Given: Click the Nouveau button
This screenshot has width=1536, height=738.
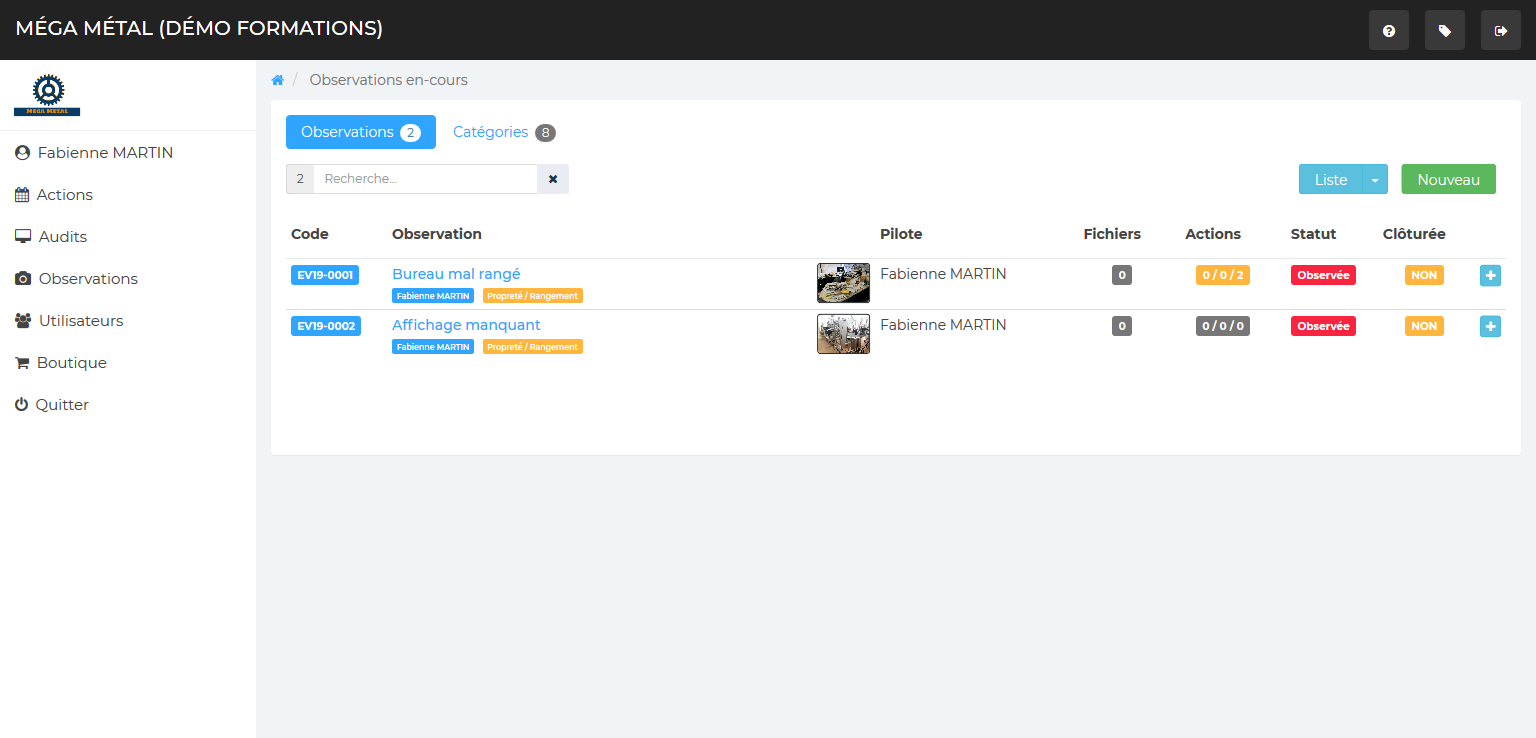Looking at the screenshot, I should pos(1448,179).
